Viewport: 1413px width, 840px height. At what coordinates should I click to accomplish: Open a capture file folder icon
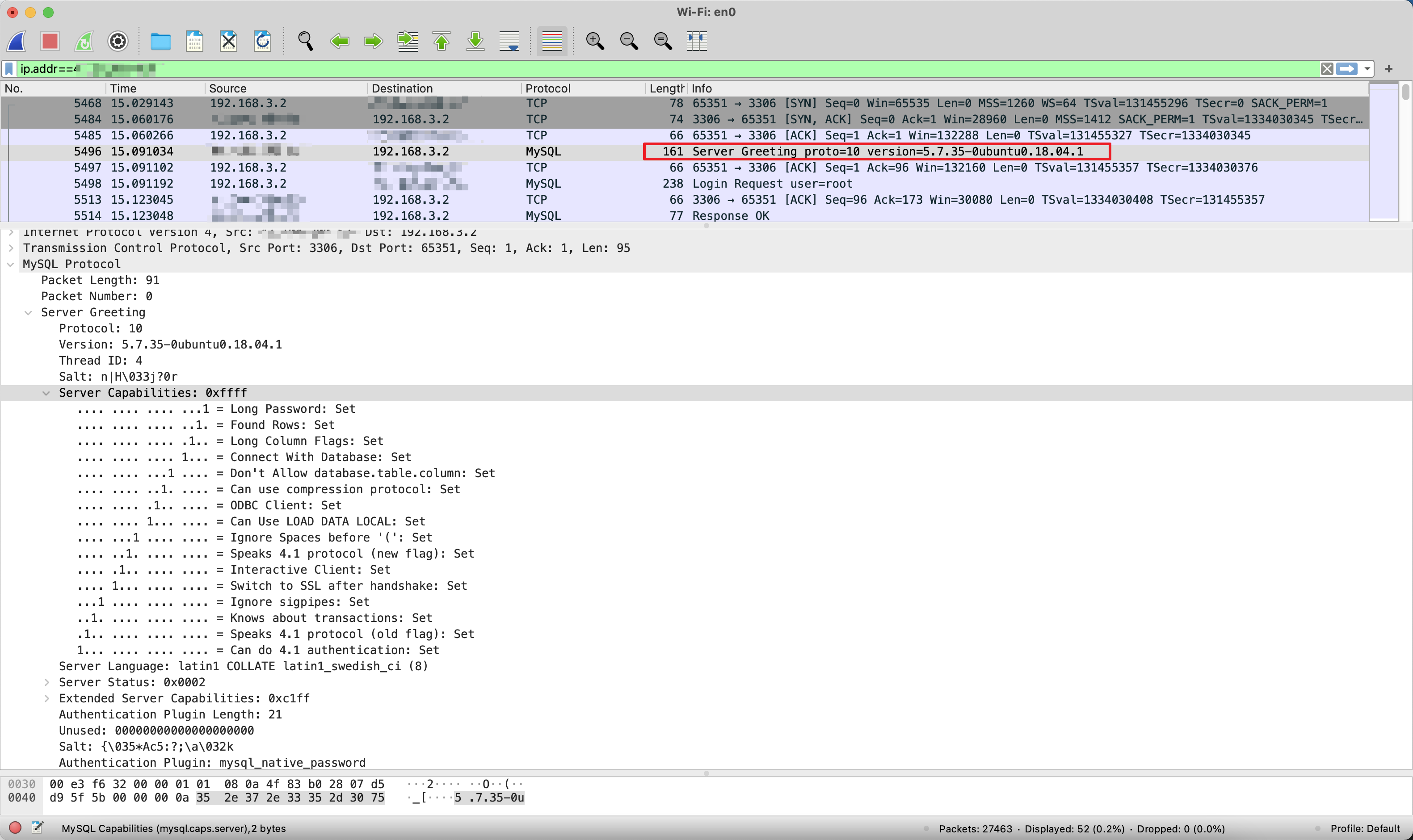pyautogui.click(x=161, y=41)
